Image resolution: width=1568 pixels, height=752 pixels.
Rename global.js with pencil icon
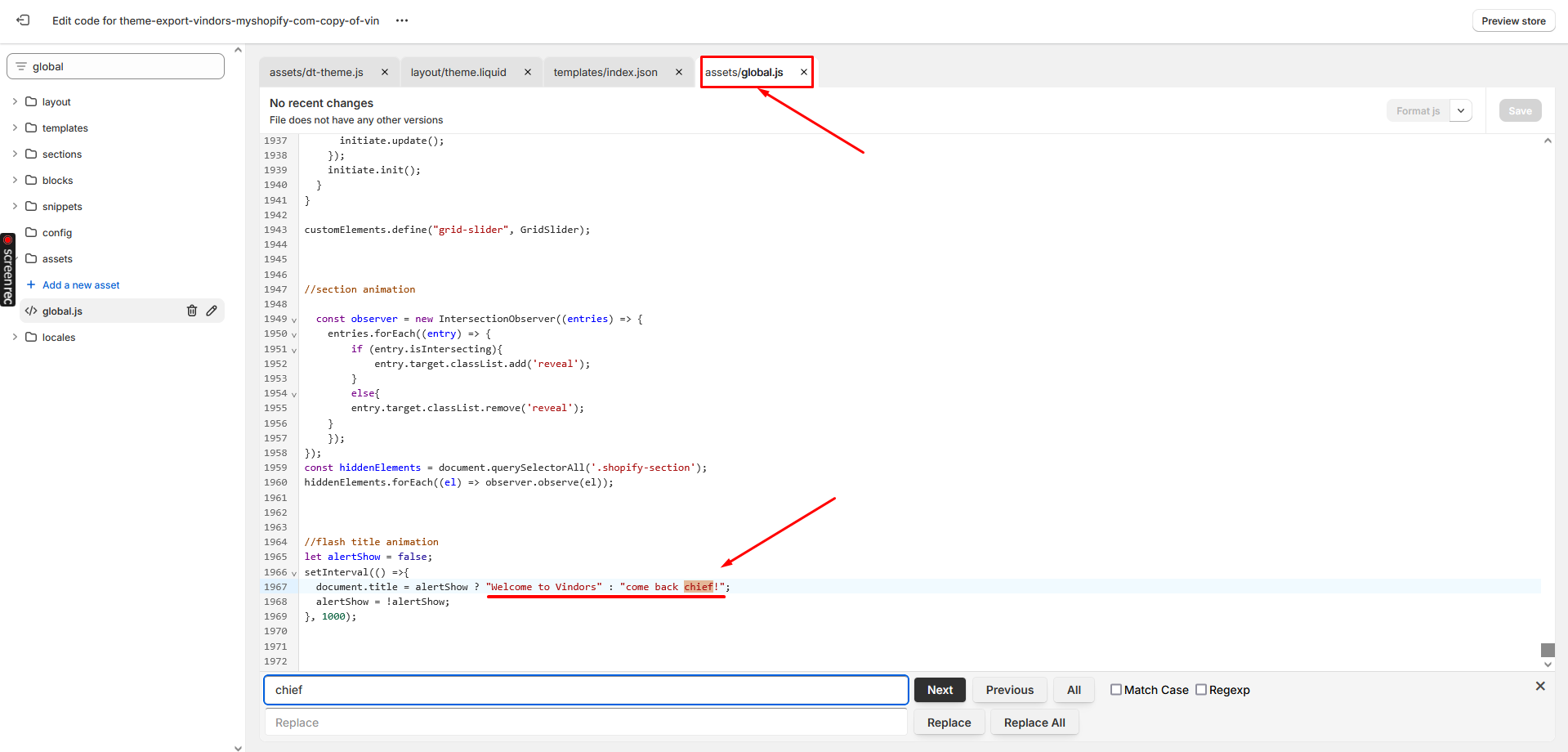click(x=212, y=311)
